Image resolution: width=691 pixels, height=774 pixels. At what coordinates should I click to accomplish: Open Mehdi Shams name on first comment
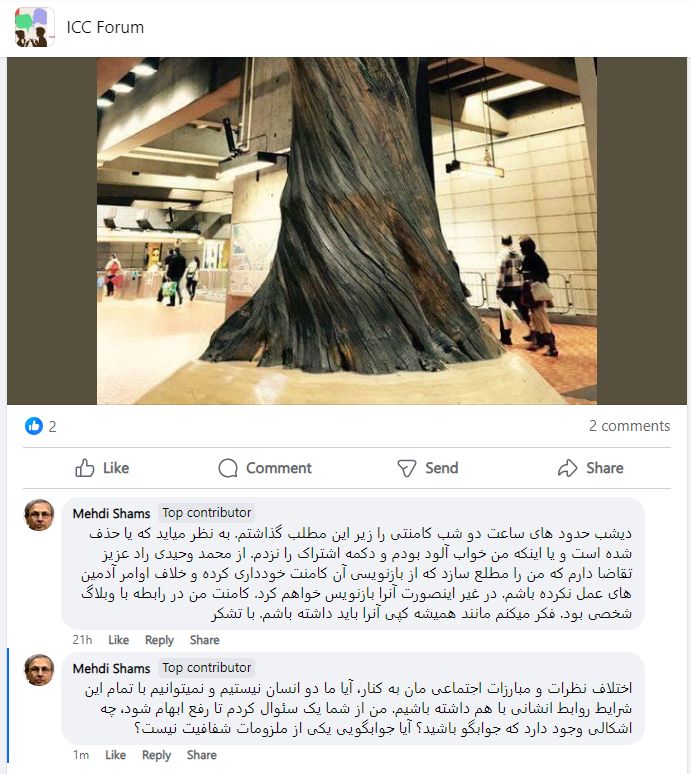112,514
